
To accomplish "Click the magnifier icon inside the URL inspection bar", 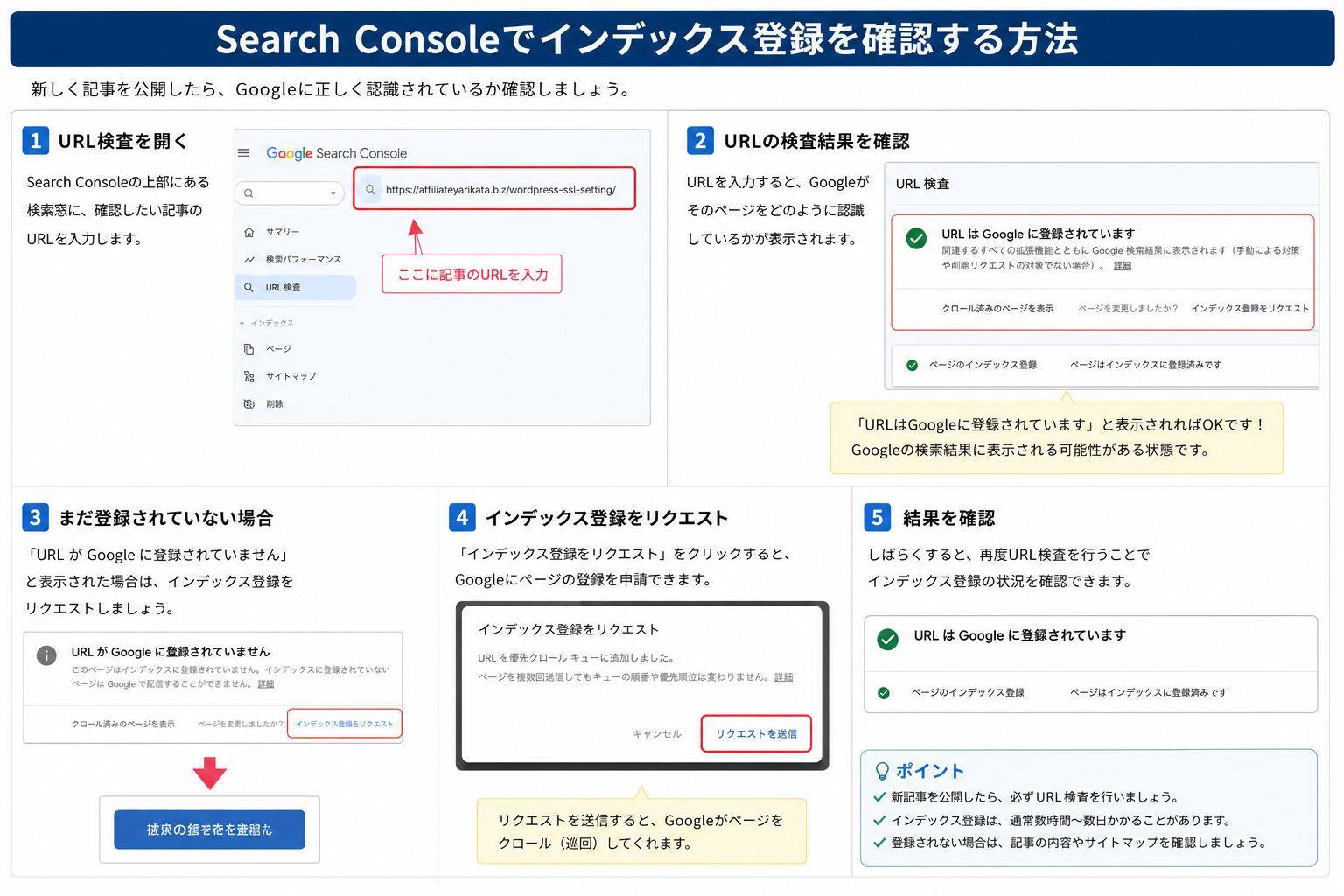I will coord(371,189).
